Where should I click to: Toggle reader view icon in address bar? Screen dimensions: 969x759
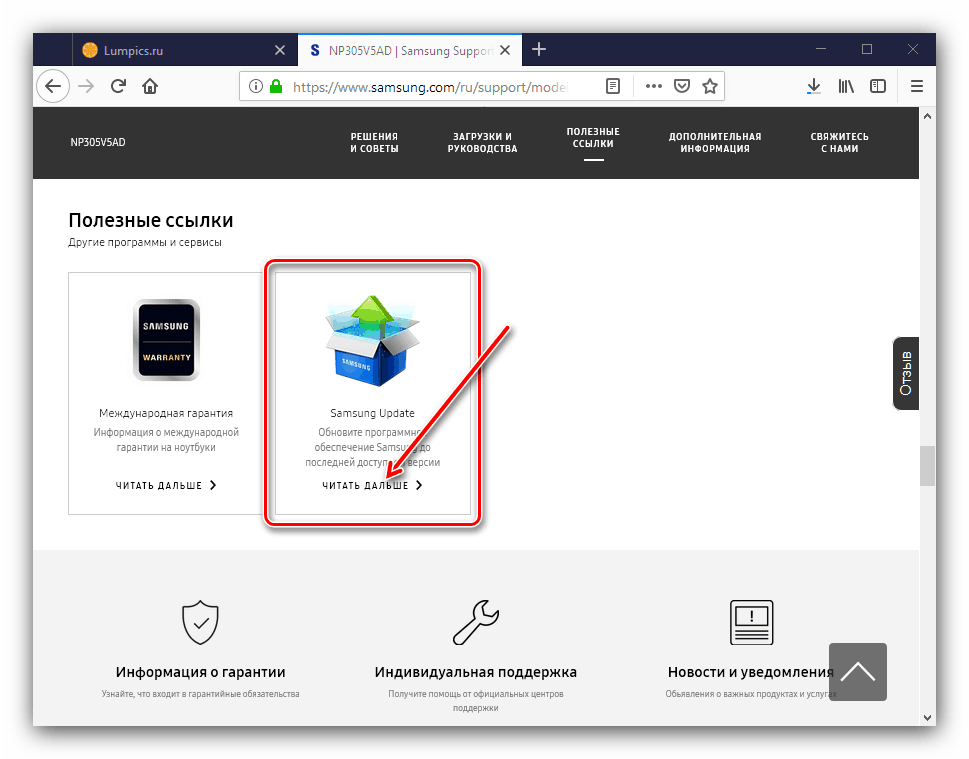[x=612, y=86]
